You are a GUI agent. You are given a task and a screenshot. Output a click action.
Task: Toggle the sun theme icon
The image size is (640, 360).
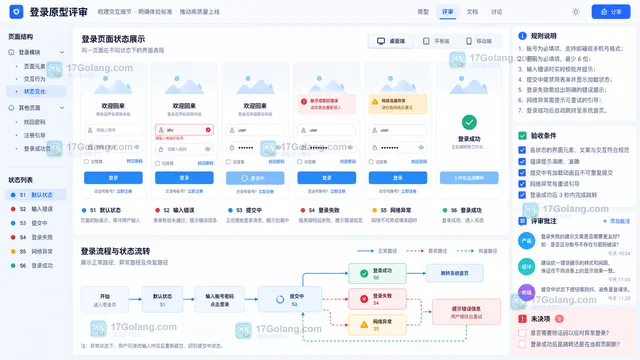point(576,12)
